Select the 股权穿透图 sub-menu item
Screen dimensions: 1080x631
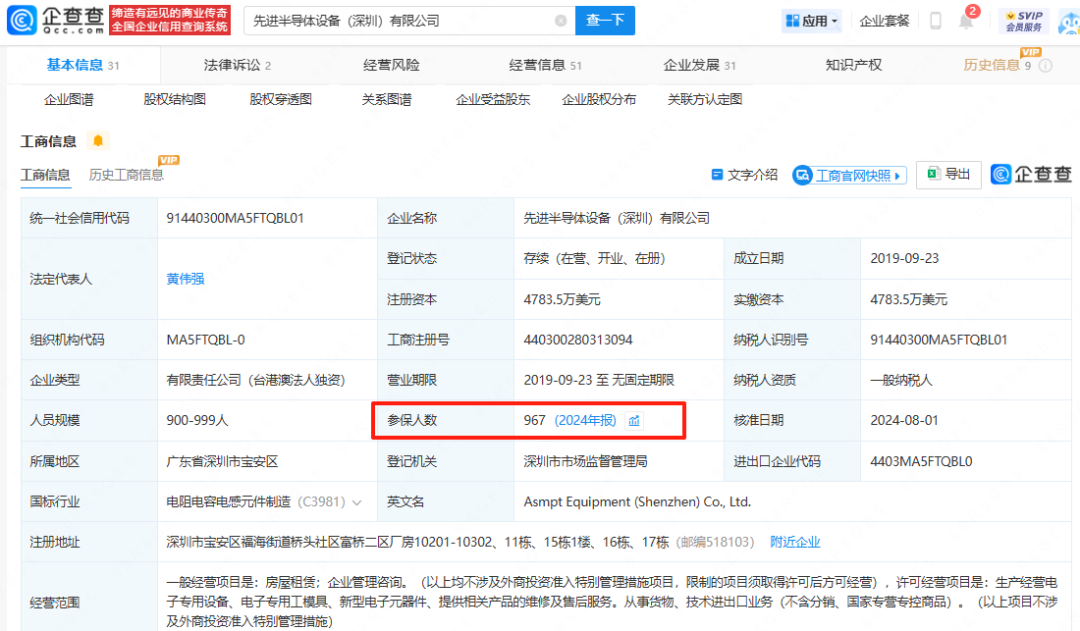(x=280, y=99)
